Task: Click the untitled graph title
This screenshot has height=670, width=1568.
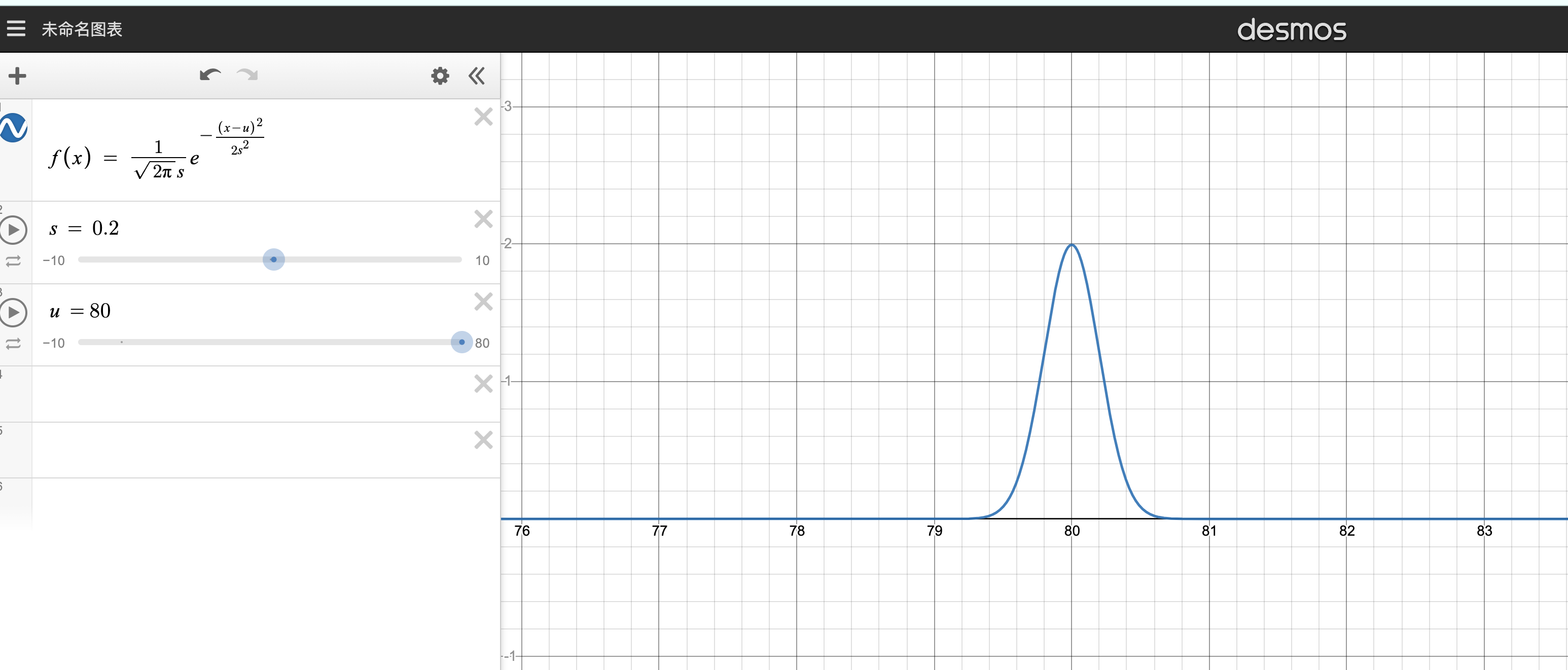Action: [x=82, y=29]
